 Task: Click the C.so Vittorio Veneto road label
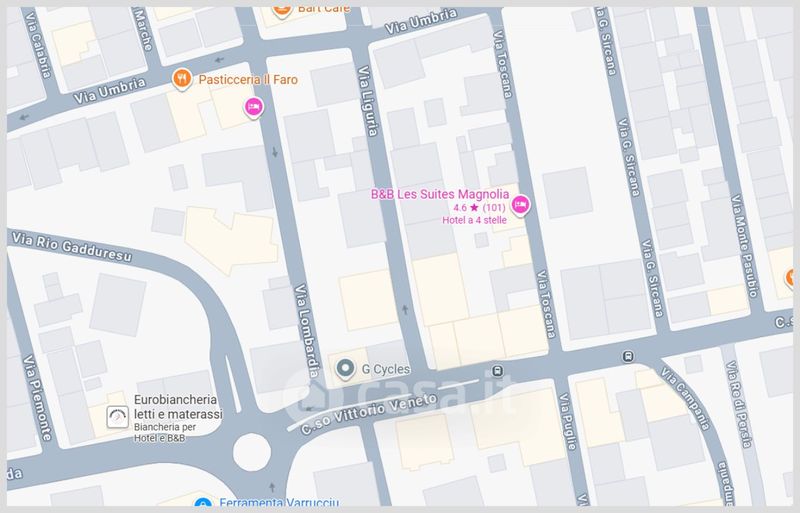pyautogui.click(x=370, y=411)
